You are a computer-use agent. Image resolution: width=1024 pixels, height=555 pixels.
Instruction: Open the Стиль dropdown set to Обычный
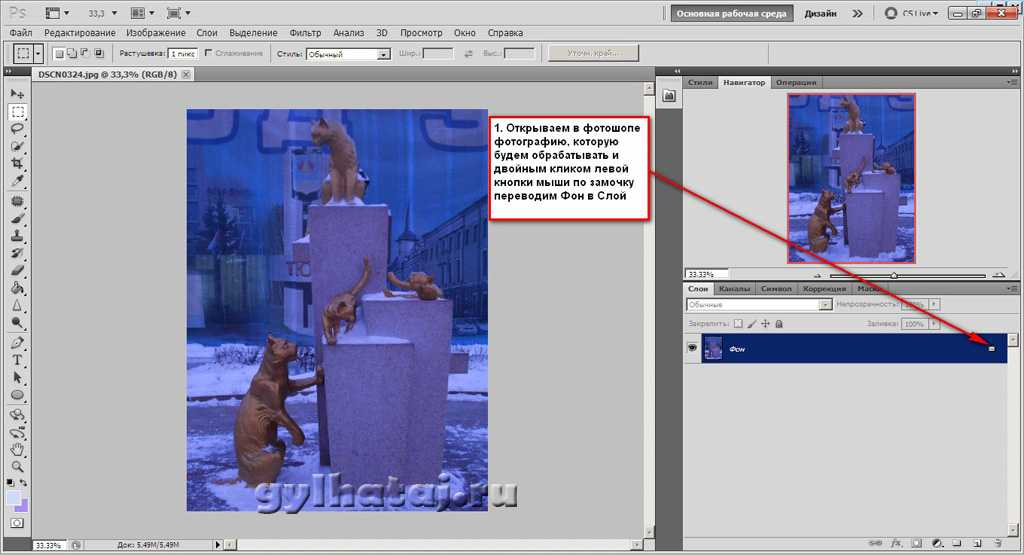tap(347, 54)
